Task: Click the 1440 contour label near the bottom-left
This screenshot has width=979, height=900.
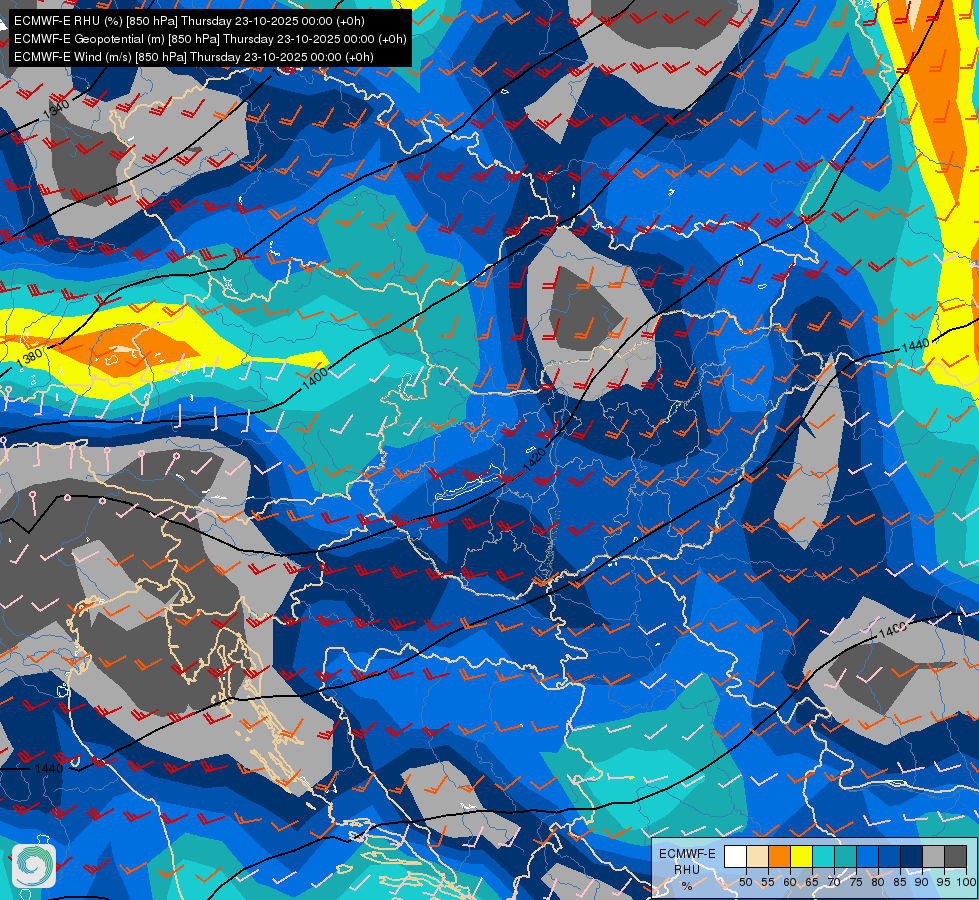Action: 49,768
